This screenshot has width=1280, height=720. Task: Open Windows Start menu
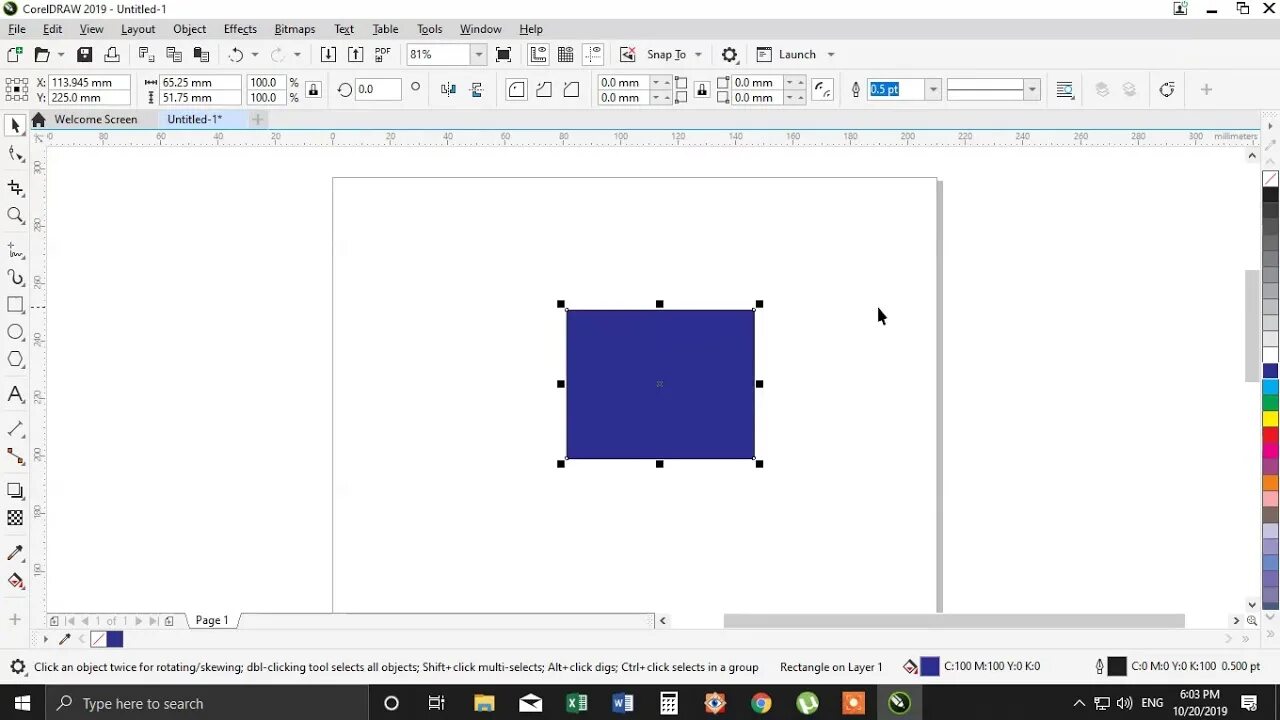tap(22, 703)
